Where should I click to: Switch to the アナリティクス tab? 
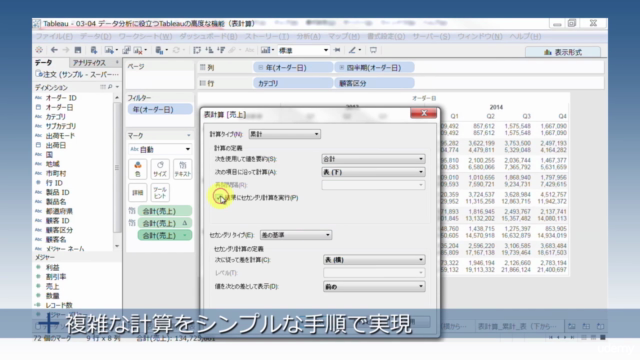pos(89,63)
